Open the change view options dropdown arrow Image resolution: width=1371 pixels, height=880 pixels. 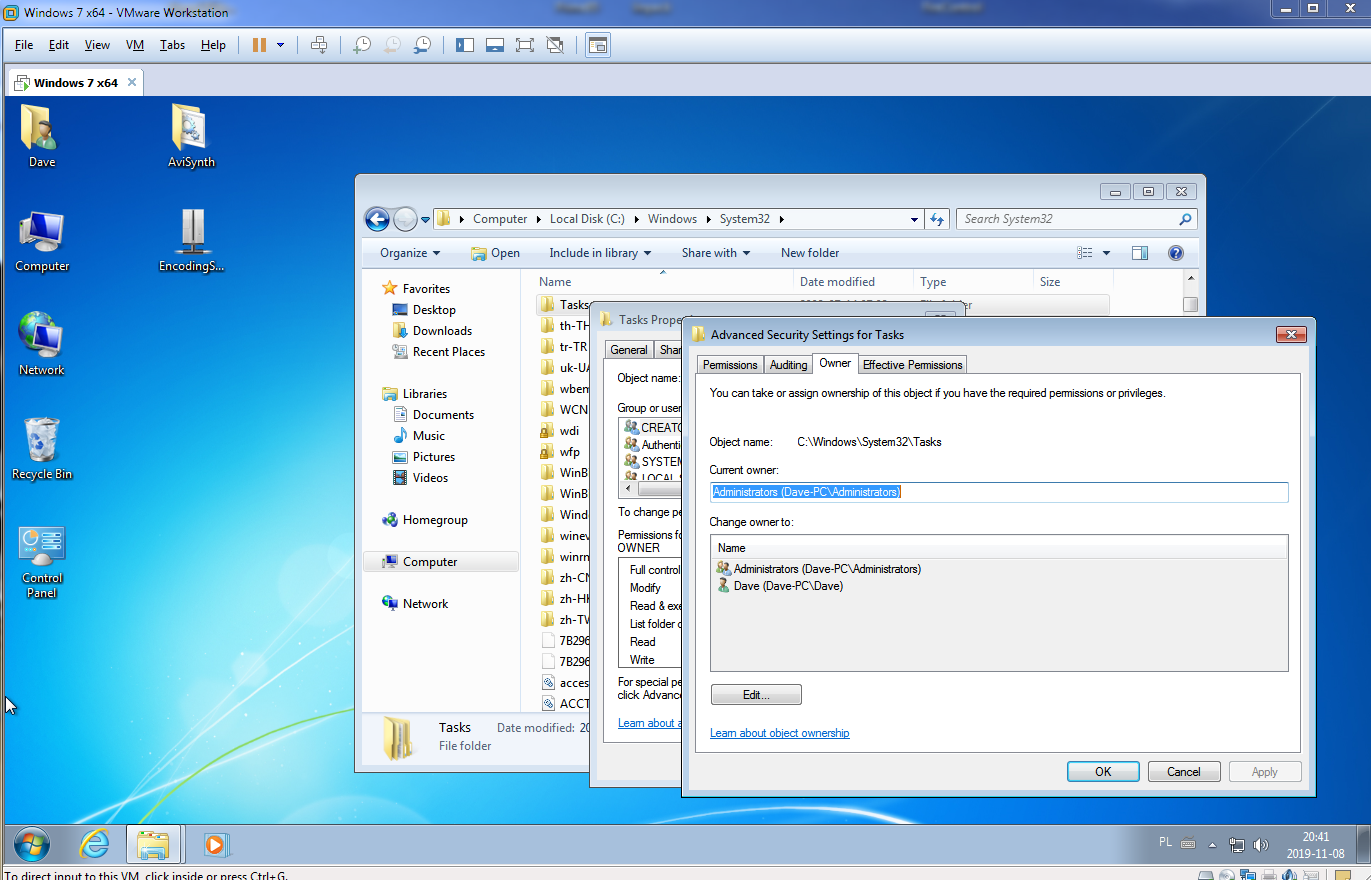pos(1106,253)
